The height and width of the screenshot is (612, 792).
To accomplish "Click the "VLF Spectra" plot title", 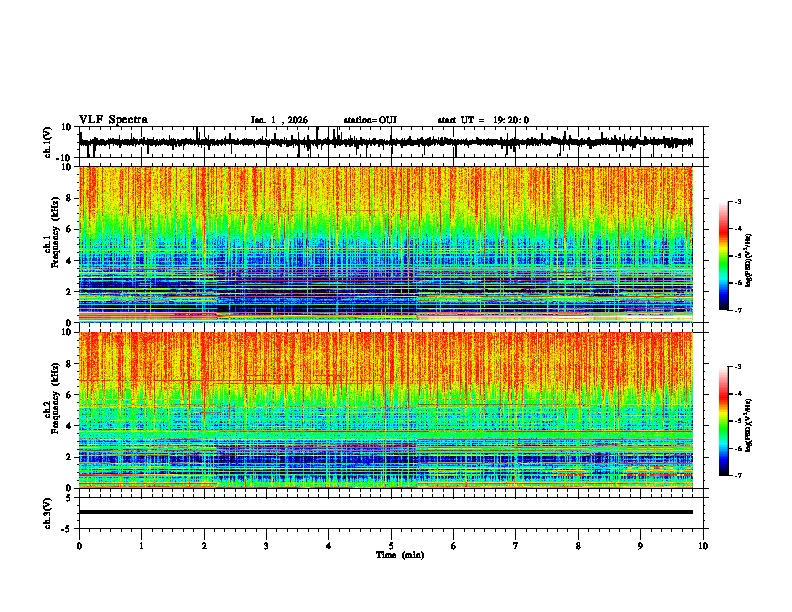I will (x=113, y=120).
